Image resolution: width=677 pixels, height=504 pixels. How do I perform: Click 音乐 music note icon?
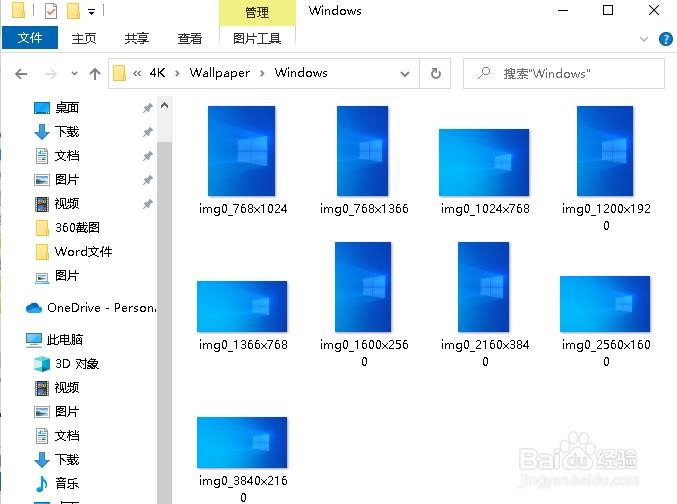click(42, 484)
